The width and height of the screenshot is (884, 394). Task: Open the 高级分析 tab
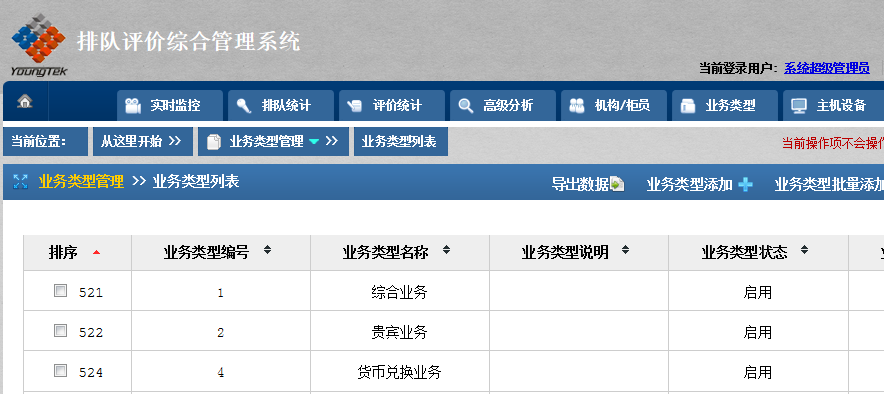pos(503,105)
